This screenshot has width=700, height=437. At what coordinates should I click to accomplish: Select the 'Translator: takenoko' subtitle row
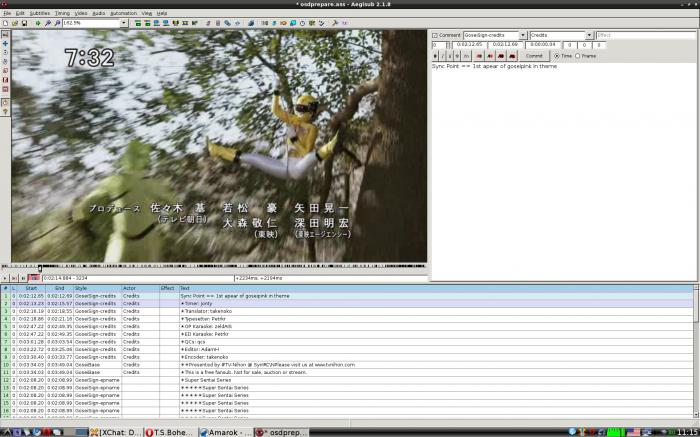coord(346,311)
